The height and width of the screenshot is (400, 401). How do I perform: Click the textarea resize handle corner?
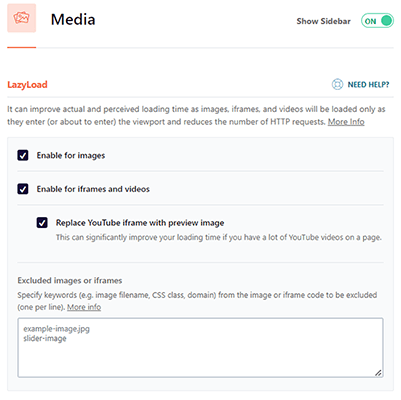point(378,373)
